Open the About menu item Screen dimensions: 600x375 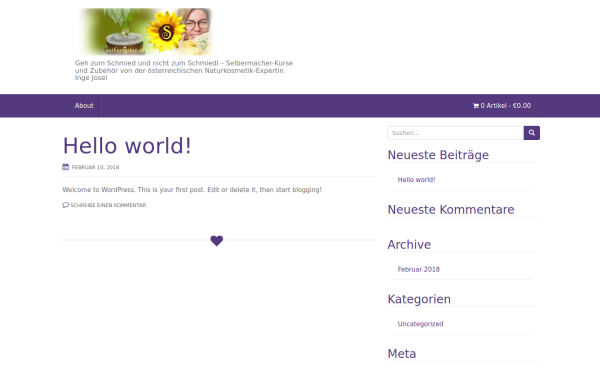[84, 106]
